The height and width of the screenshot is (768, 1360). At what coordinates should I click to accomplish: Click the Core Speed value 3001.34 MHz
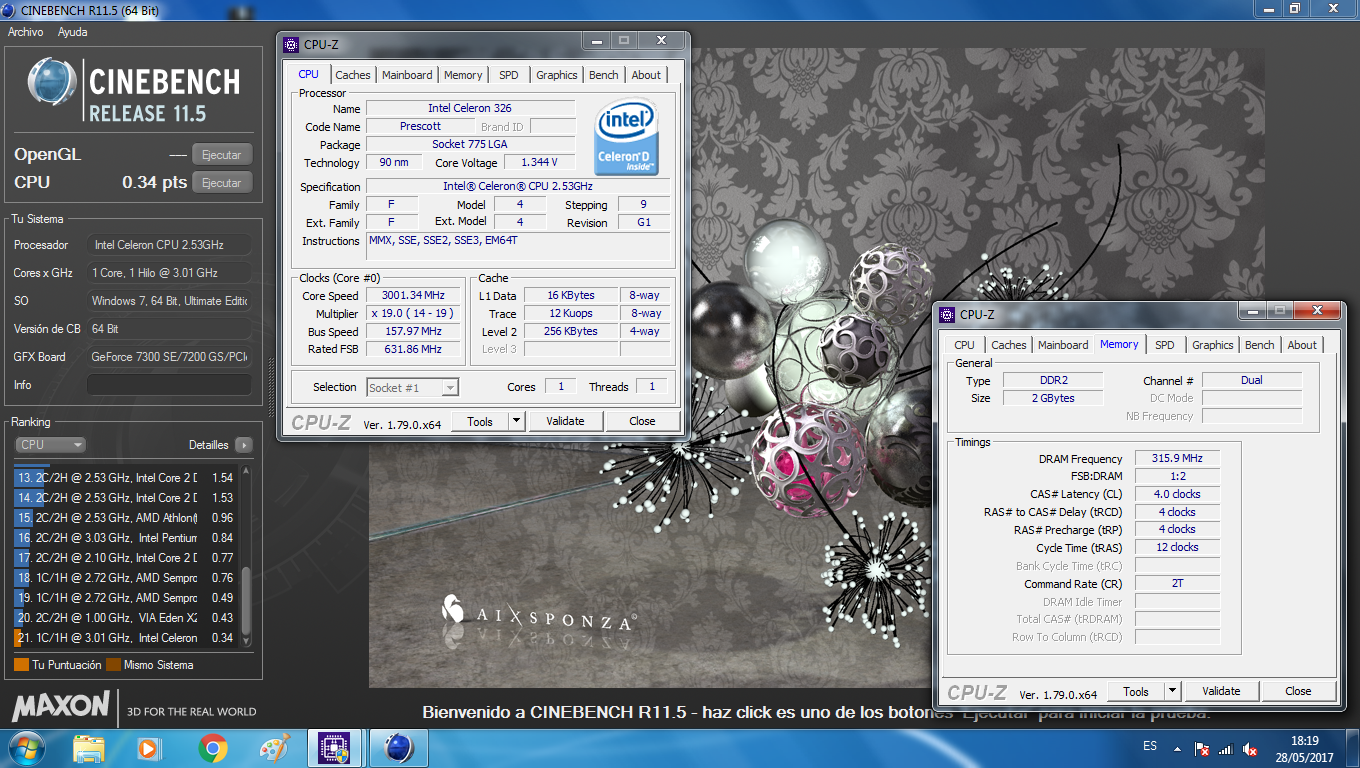[413, 295]
